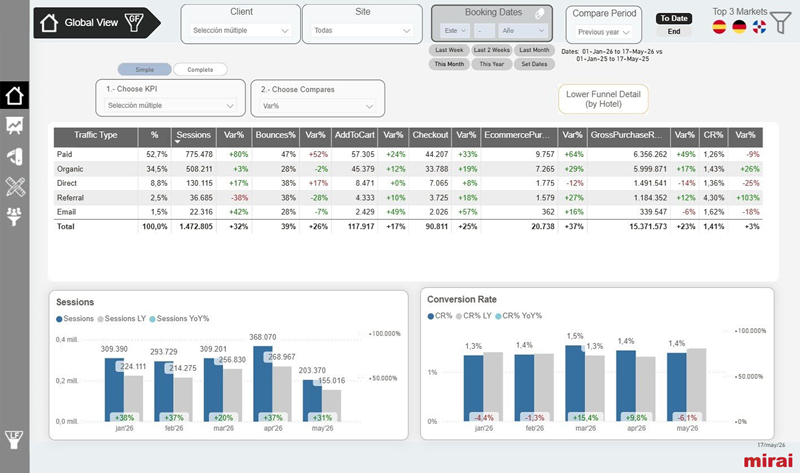Open the pencil and ruler tools page
The height and width of the screenshot is (473, 800).
(14, 187)
